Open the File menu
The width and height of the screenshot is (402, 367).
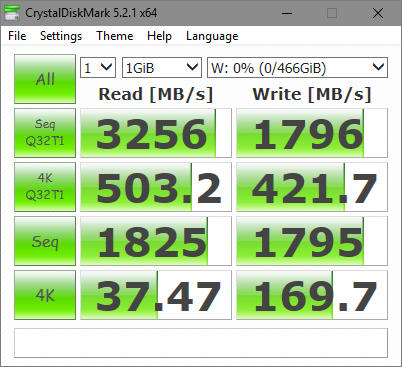coord(17,36)
